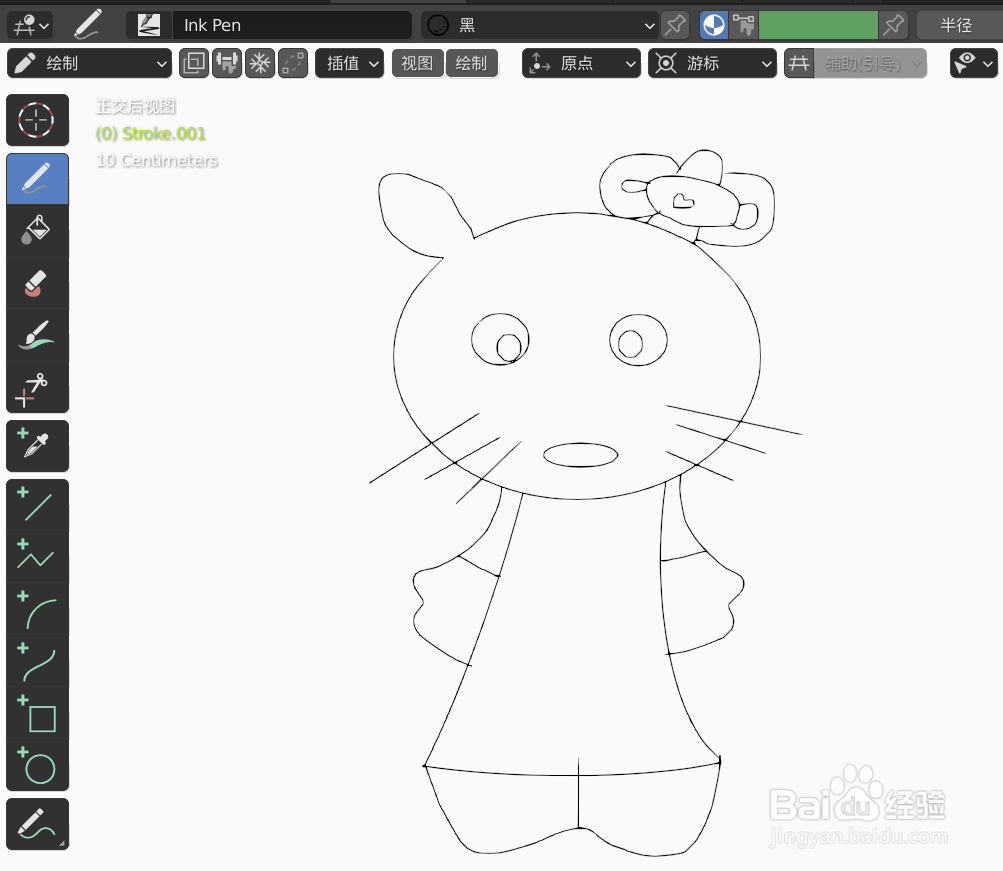Open the editor type menu
The image size is (1003, 871).
tap(30, 26)
